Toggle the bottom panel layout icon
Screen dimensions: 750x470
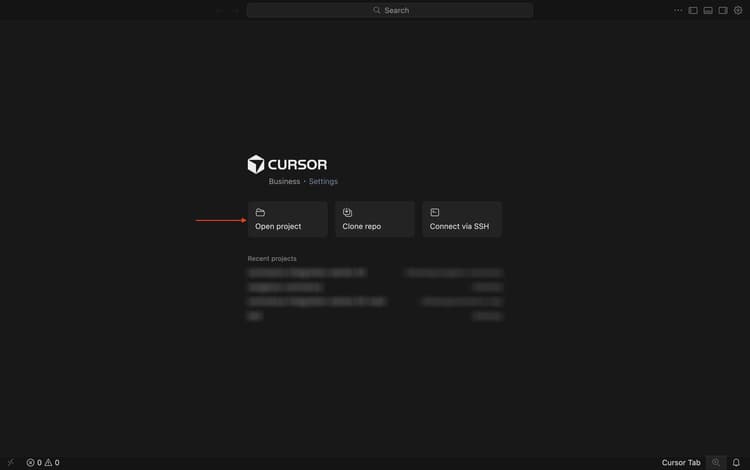(708, 10)
